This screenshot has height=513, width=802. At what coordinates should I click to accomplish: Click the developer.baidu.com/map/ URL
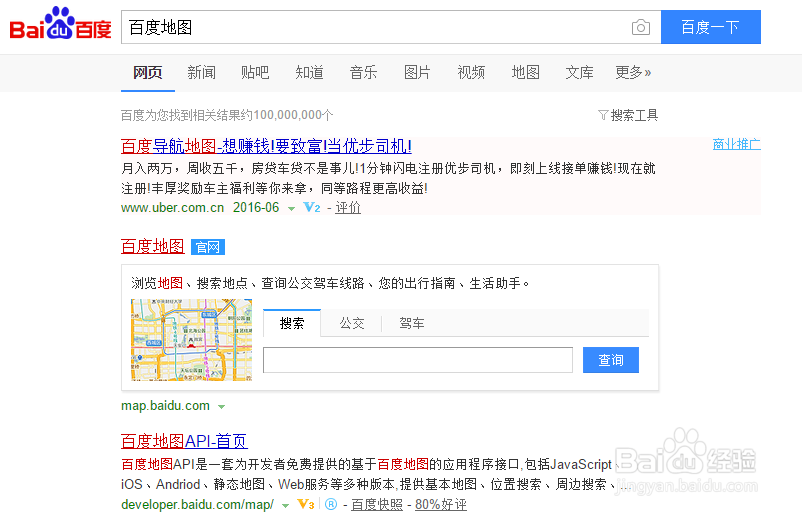[x=197, y=504]
